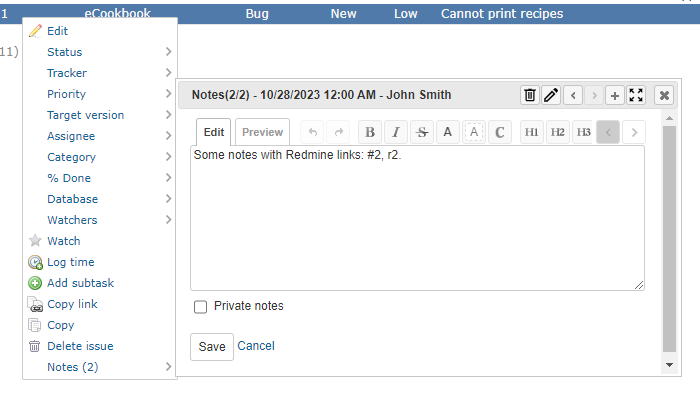Click the trash icon in notes header

[x=530, y=95]
